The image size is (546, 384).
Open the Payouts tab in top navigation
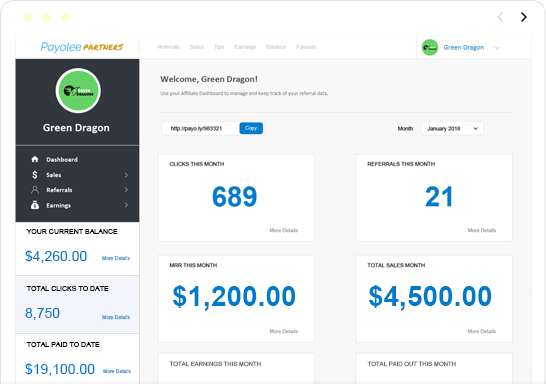pos(306,47)
